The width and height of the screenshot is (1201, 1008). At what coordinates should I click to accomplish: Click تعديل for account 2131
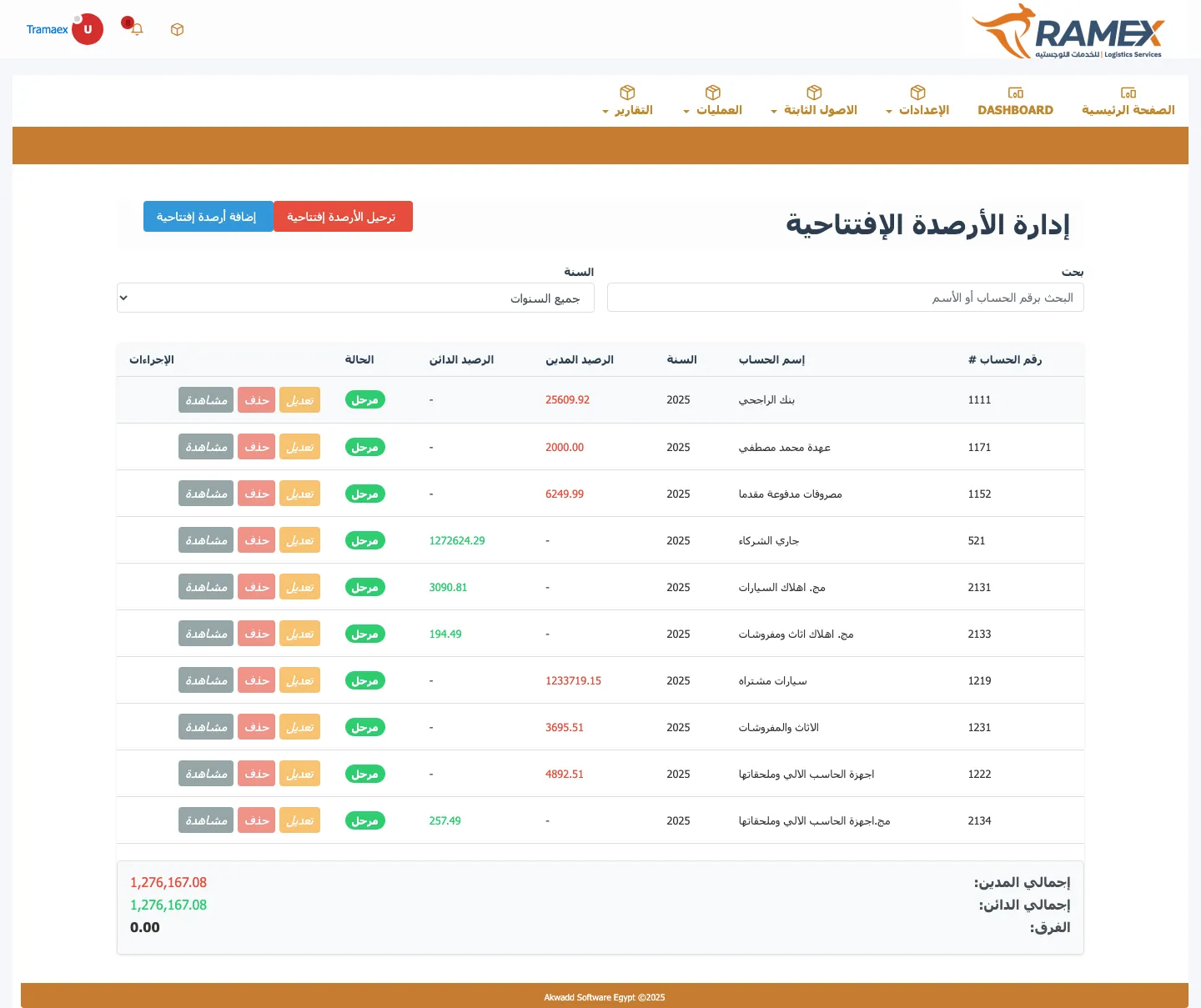[299, 587]
